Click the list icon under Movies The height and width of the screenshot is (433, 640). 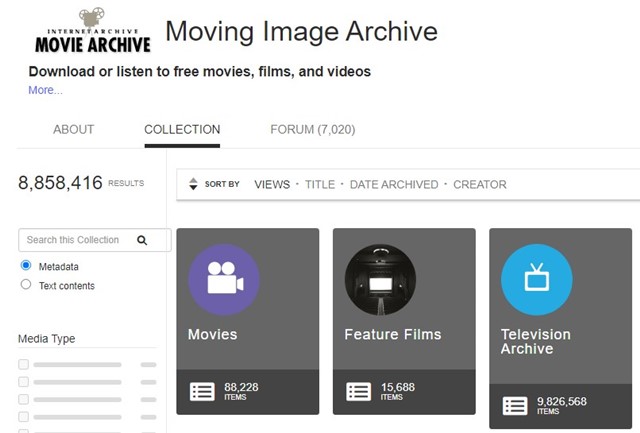tap(202, 392)
